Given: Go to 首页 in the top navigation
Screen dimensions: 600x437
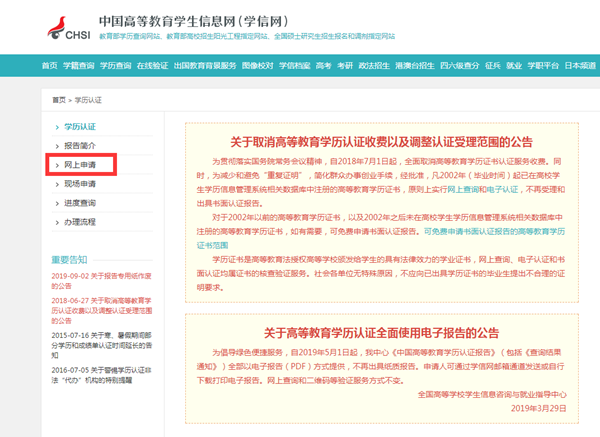Looking at the screenshot, I should tap(50, 66).
